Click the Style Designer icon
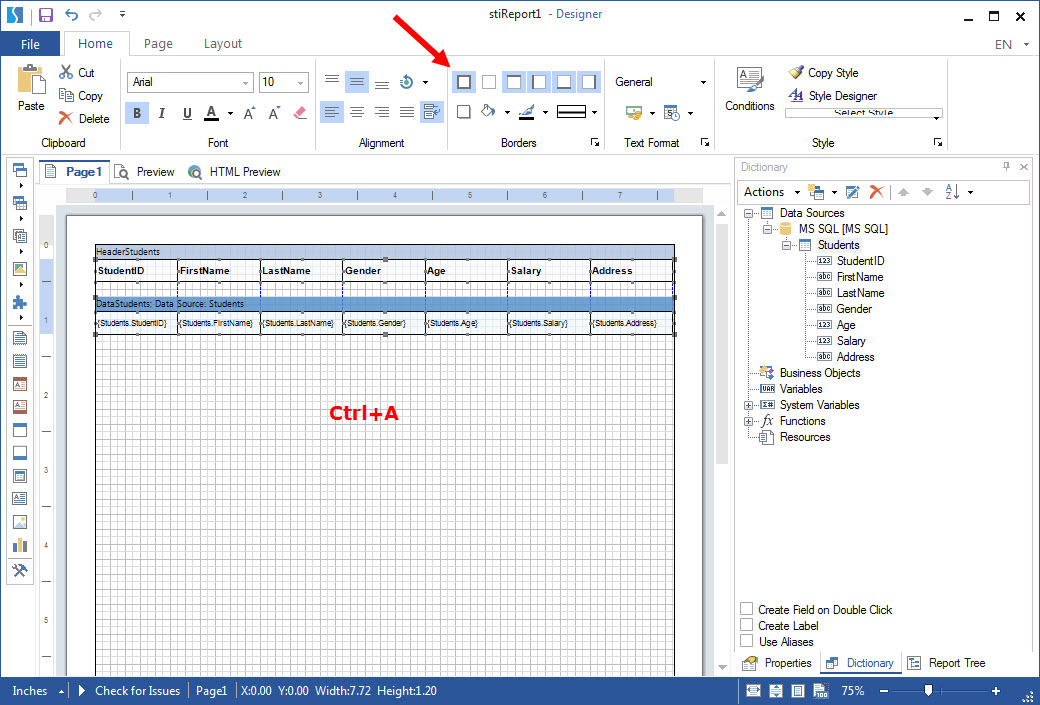Screen dimensions: 1040x705 coord(796,96)
